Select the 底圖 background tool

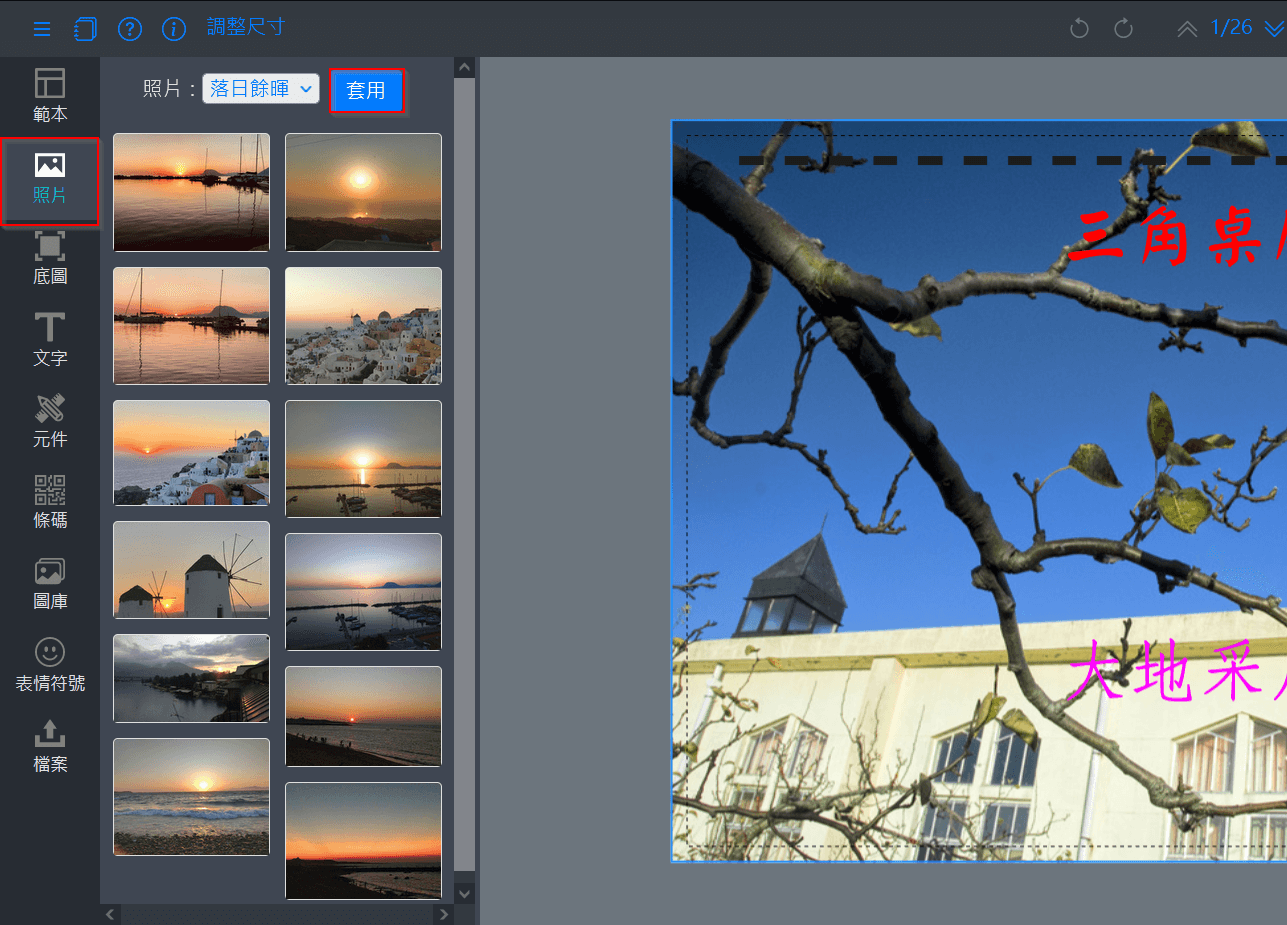[50, 259]
